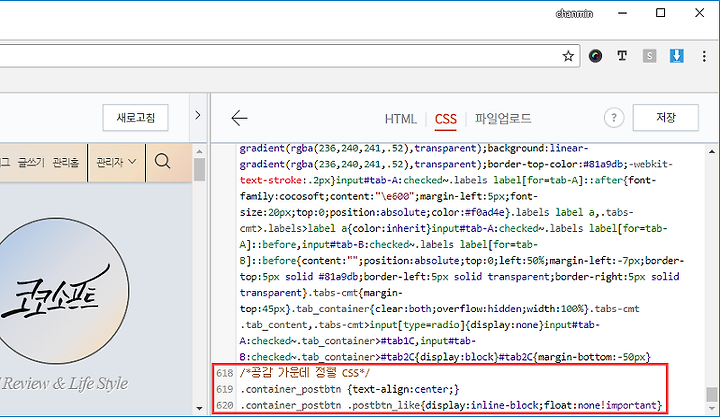Image resolution: width=720 pixels, height=417 pixels.
Task: Click the search magnifier icon in blog preview
Action: pyautogui.click(x=163, y=161)
